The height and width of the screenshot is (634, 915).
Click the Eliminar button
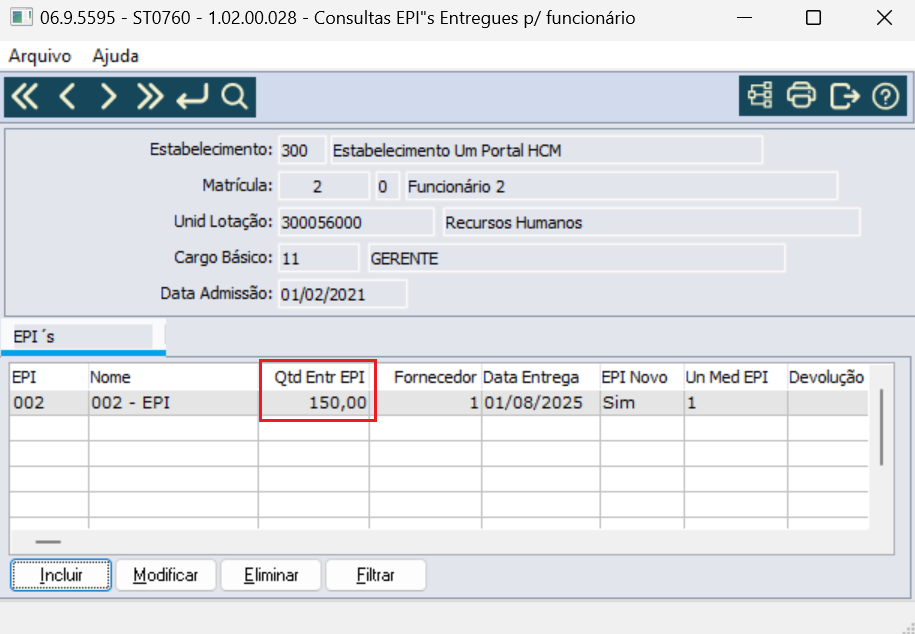pyautogui.click(x=271, y=575)
